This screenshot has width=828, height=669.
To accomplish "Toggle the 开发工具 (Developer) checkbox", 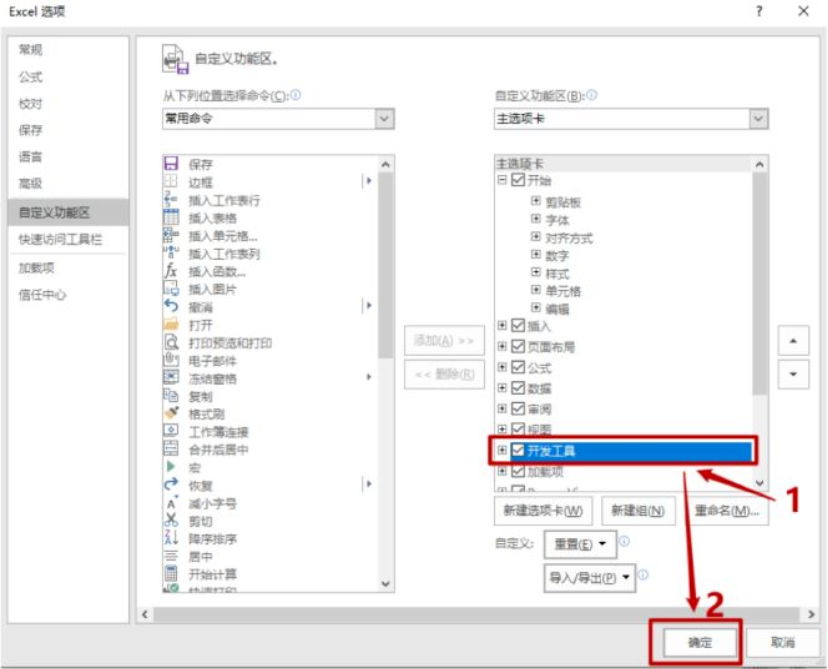I will pyautogui.click(x=518, y=451).
